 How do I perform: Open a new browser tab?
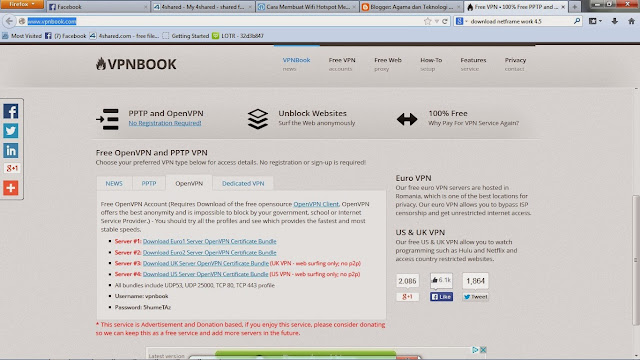575,7
